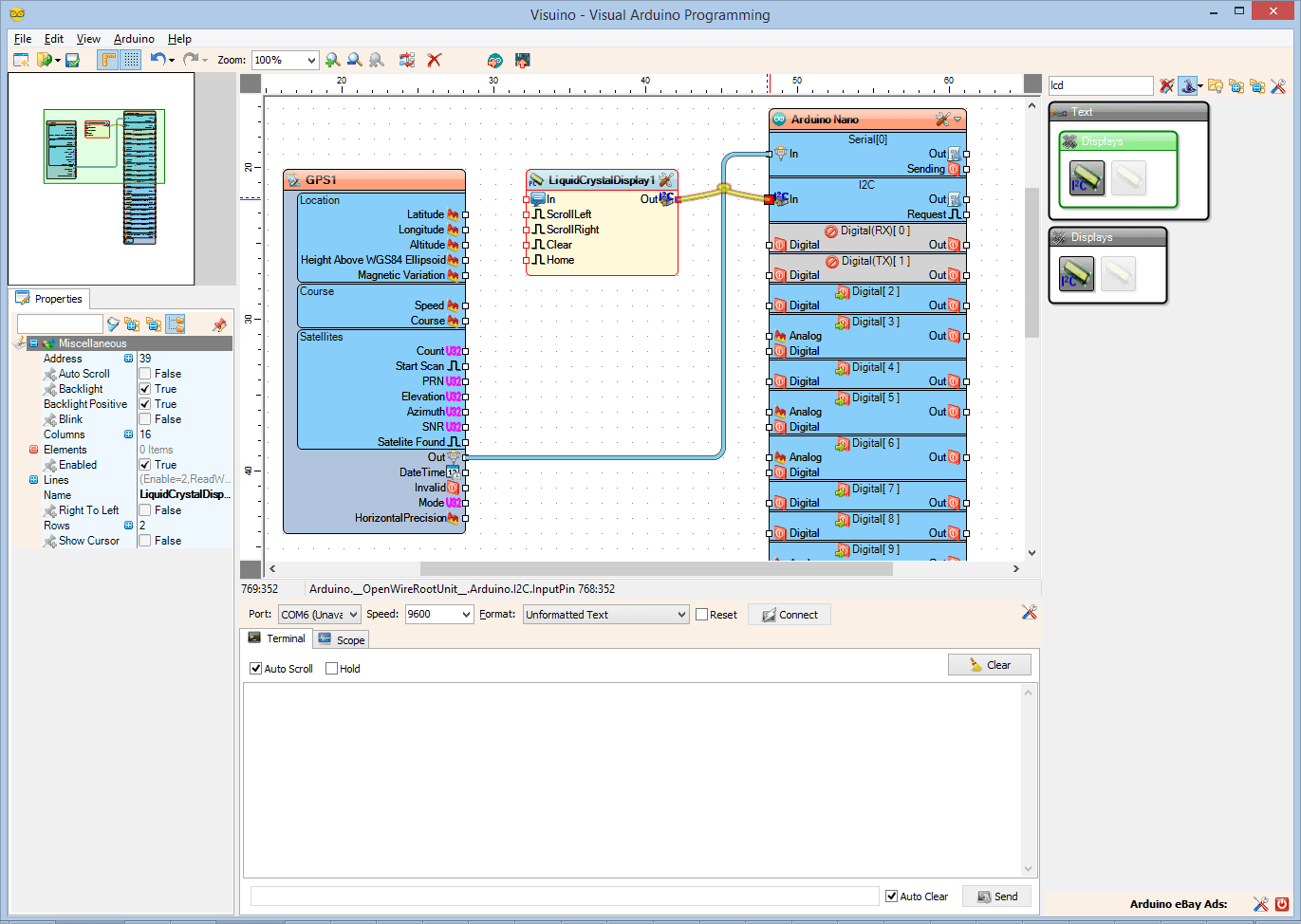
Task: Open the wizard tool in component panel
Action: point(1189,85)
